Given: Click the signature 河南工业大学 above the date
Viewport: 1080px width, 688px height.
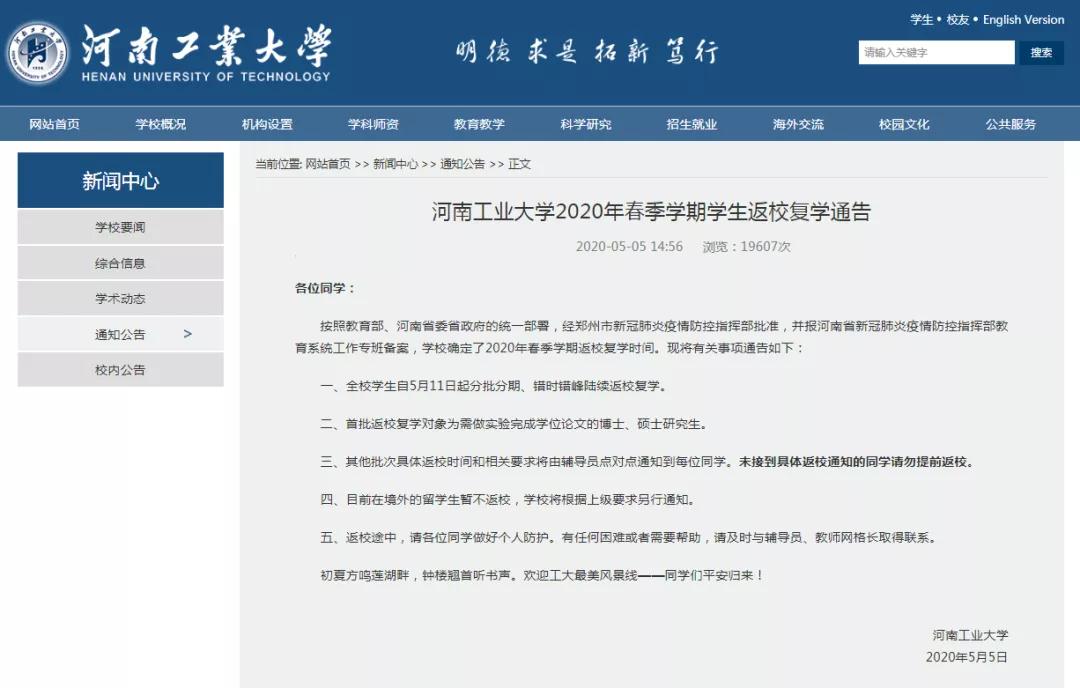Looking at the screenshot, I should [970, 635].
